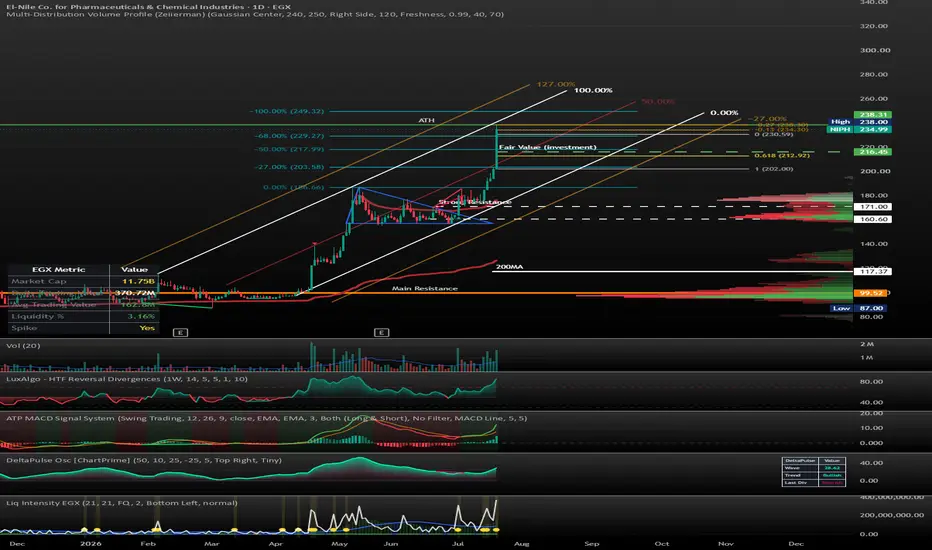Screen dimensions: 932x550
Task: Click the 2 M volume axis label
Action: (866, 344)
